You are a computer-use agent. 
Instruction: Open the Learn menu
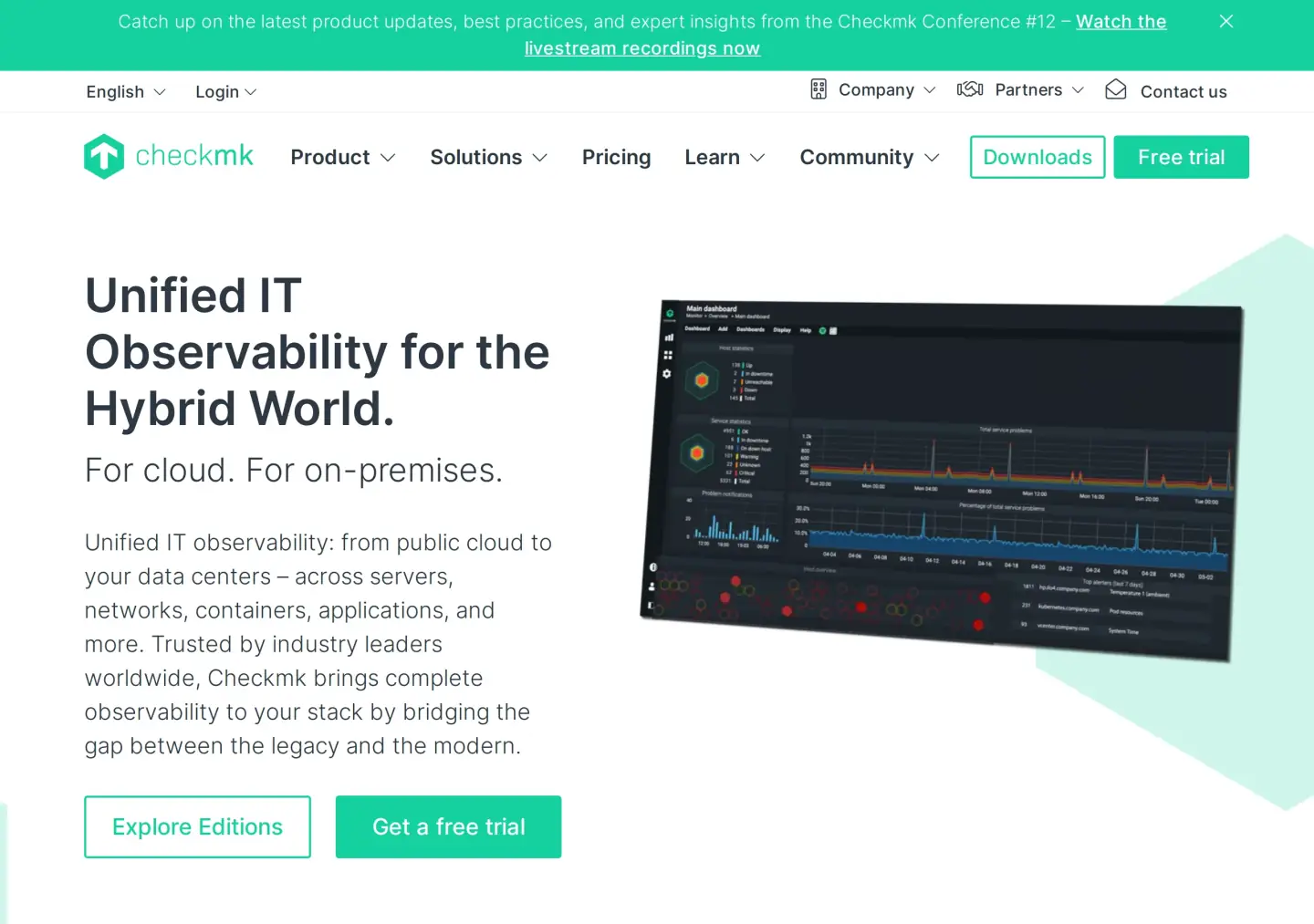[725, 158]
